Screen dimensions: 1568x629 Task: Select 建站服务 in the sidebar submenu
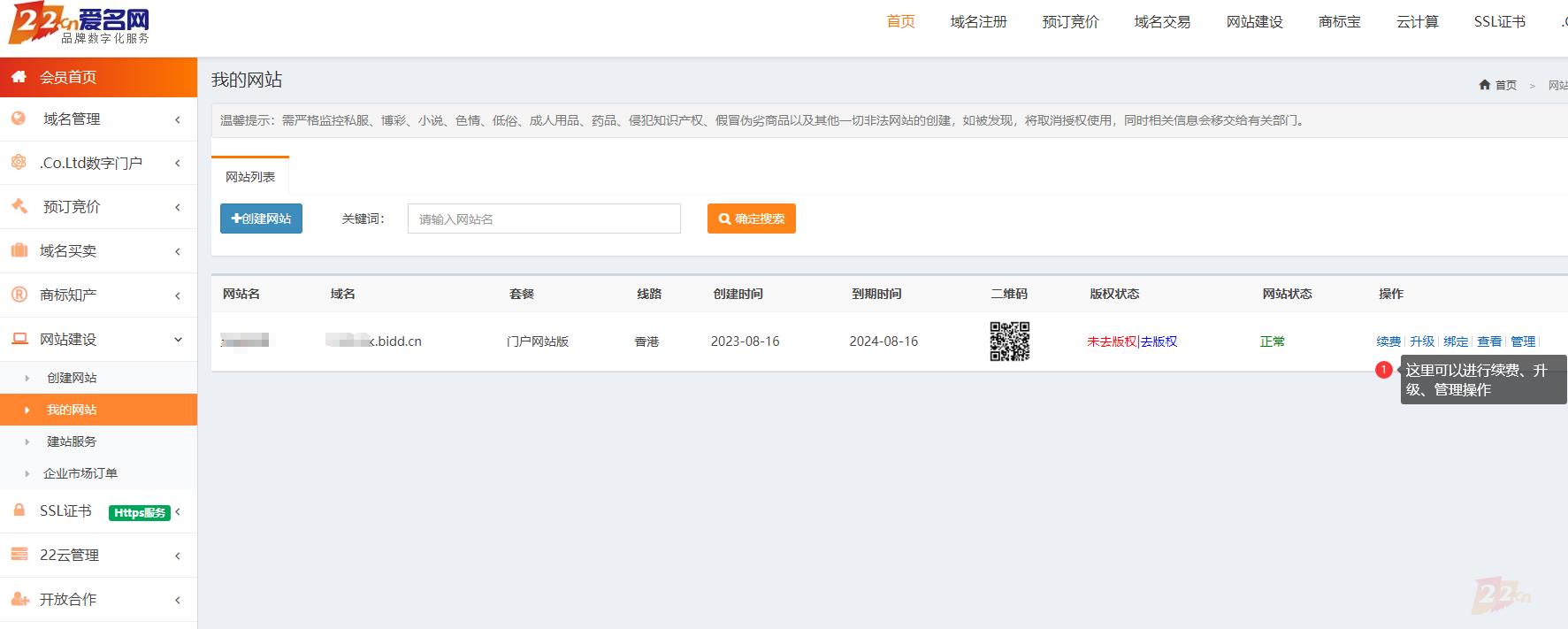pyautogui.click(x=72, y=441)
